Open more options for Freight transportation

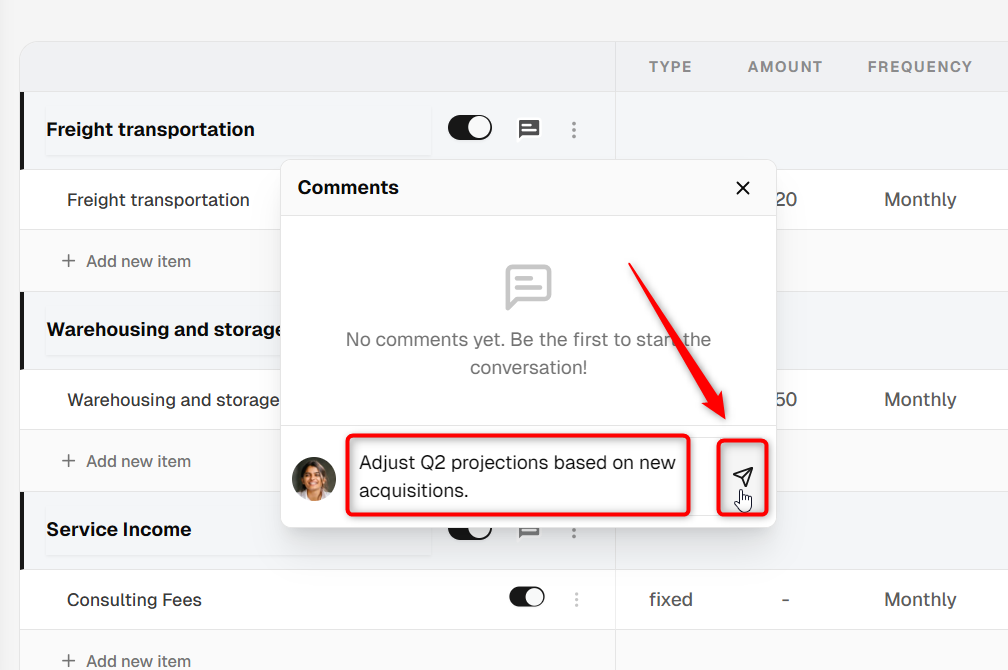[x=574, y=130]
